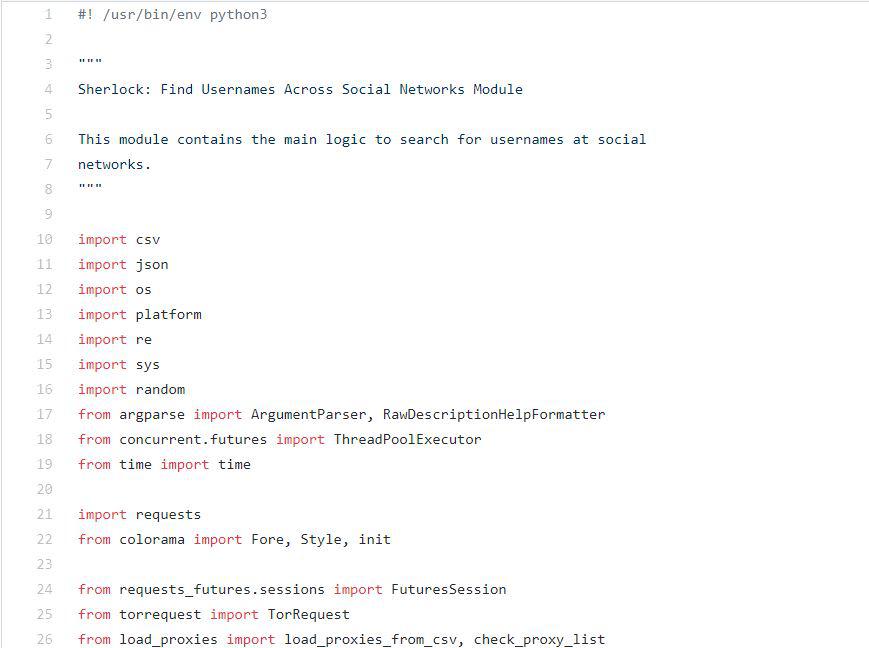Click on check_proxy_list identifier

[x=539, y=640]
